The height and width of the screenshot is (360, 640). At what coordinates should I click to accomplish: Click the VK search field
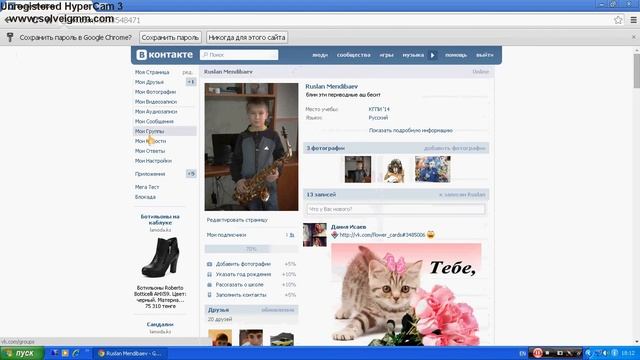tap(239, 55)
